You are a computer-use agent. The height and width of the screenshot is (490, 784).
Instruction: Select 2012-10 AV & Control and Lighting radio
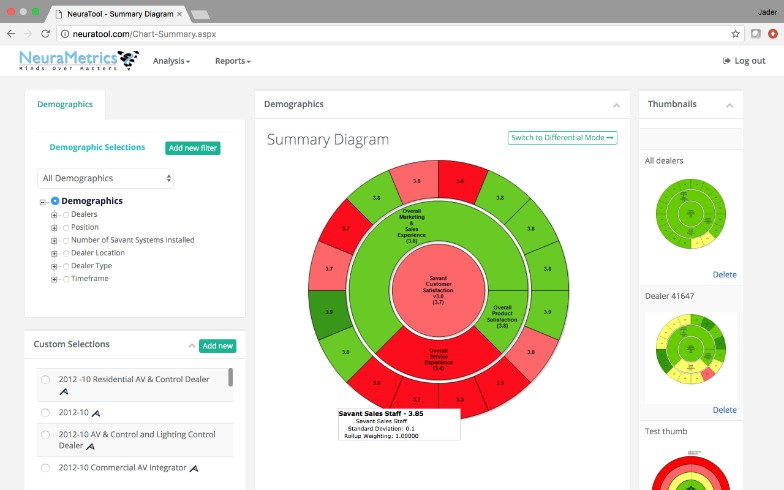[x=46, y=434]
